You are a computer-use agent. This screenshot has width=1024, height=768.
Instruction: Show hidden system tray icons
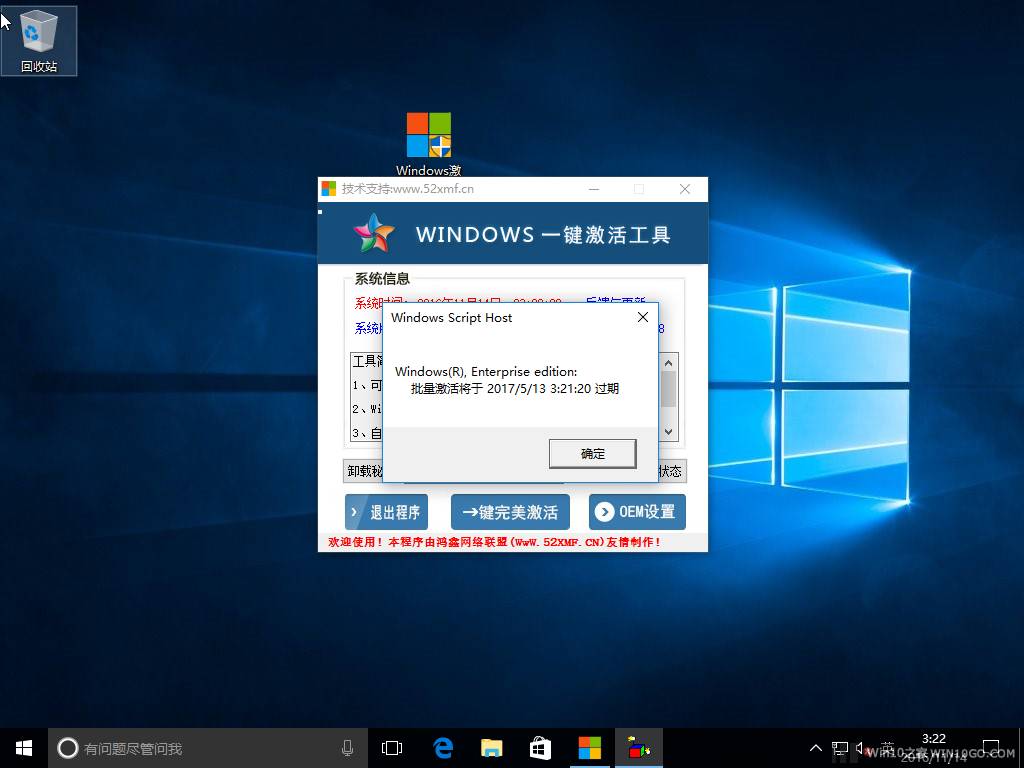point(816,748)
